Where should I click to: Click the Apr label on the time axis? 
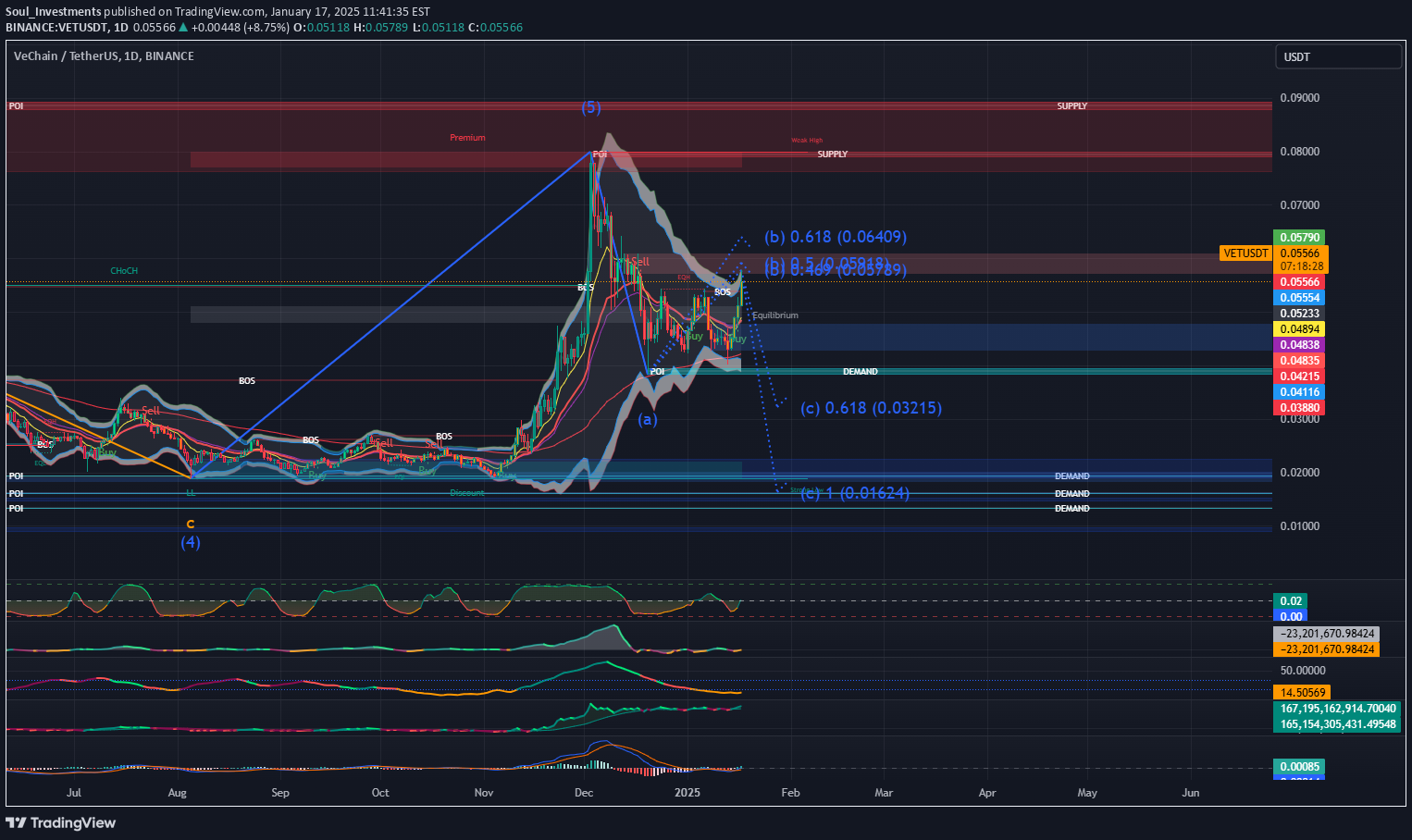pos(987,793)
